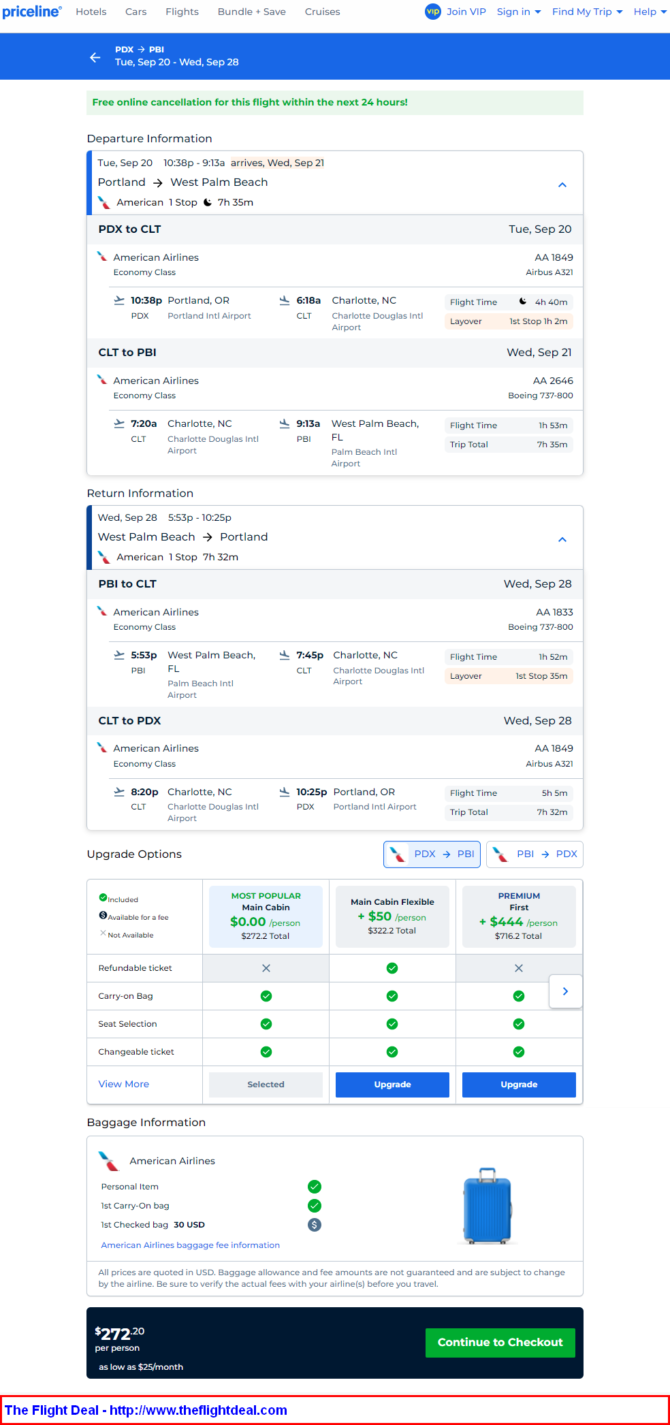Click Trip Total 7h 32m value
670x1425 pixels.
[551, 812]
